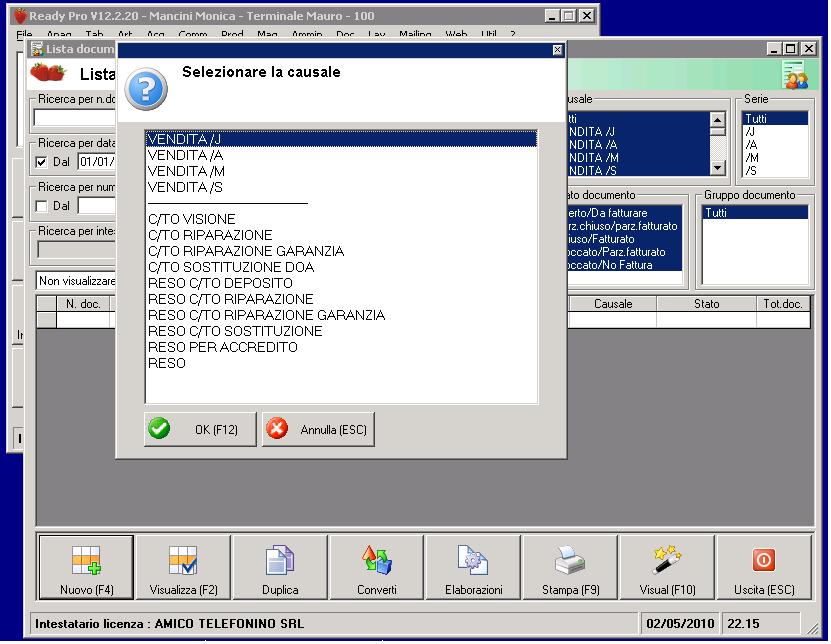
Task: Select RESO C/TO SOSTITUZIONE causale
Action: click(341, 331)
